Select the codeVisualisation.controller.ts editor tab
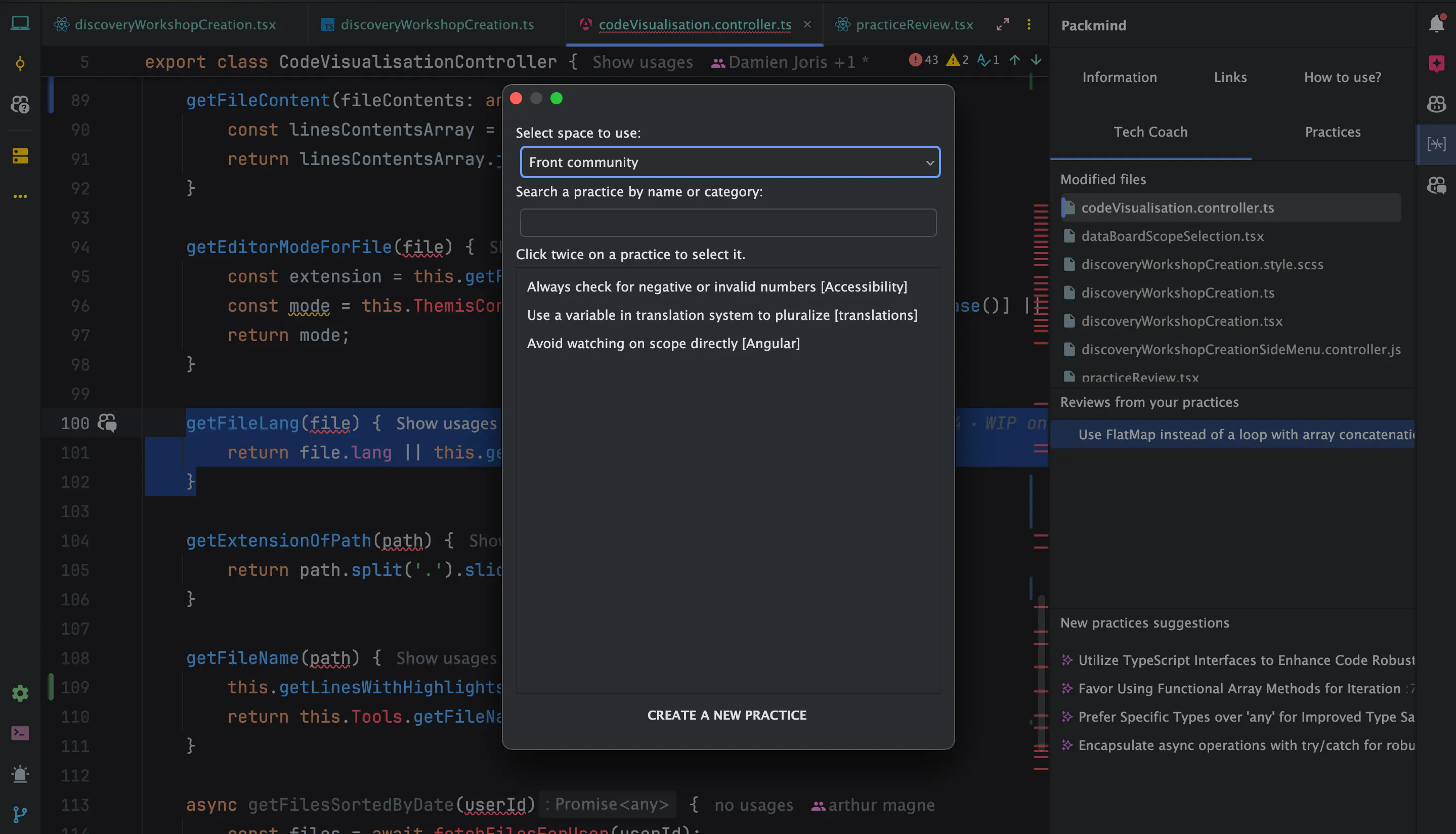This screenshot has width=1456, height=834. click(x=695, y=25)
